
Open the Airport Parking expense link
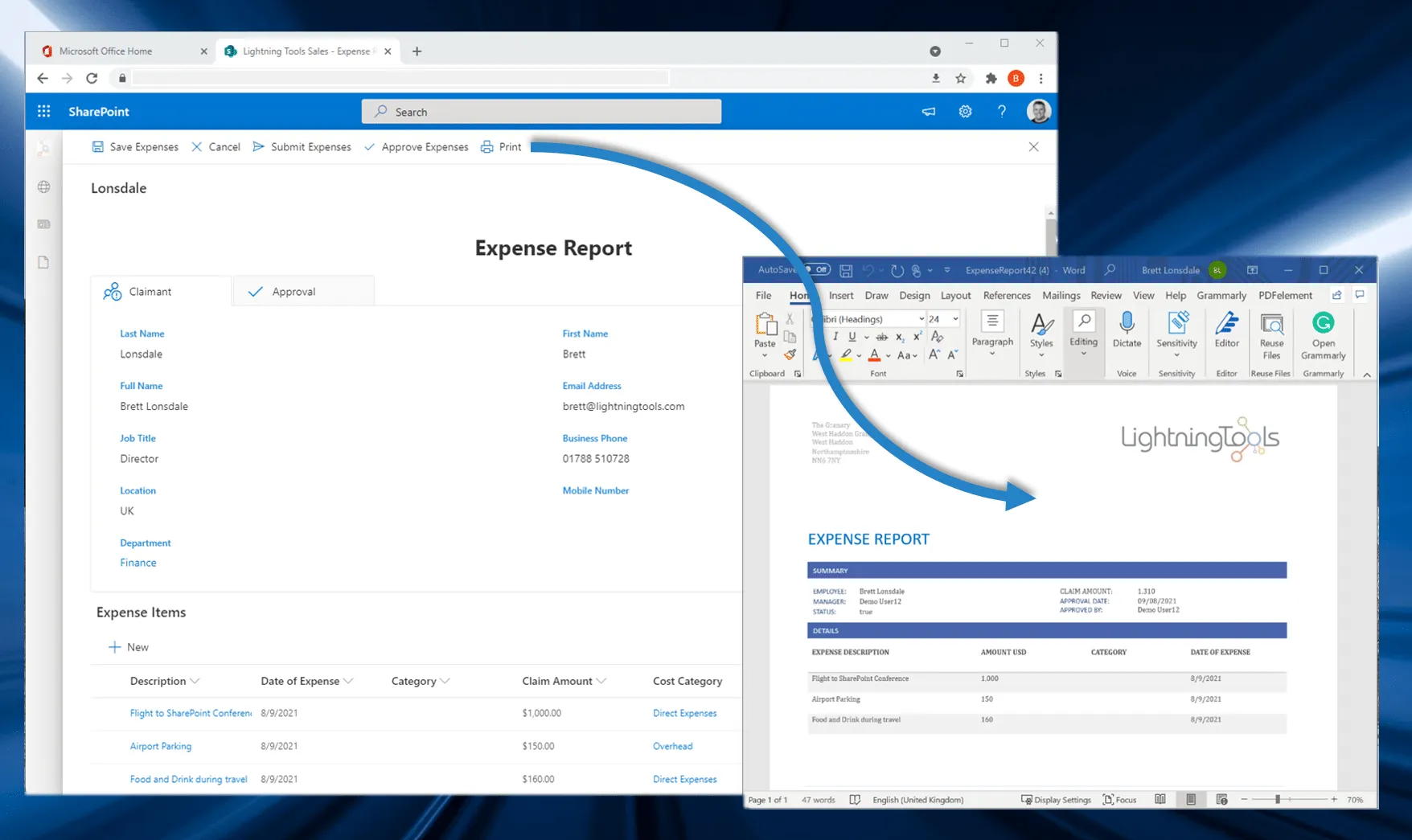pos(160,746)
